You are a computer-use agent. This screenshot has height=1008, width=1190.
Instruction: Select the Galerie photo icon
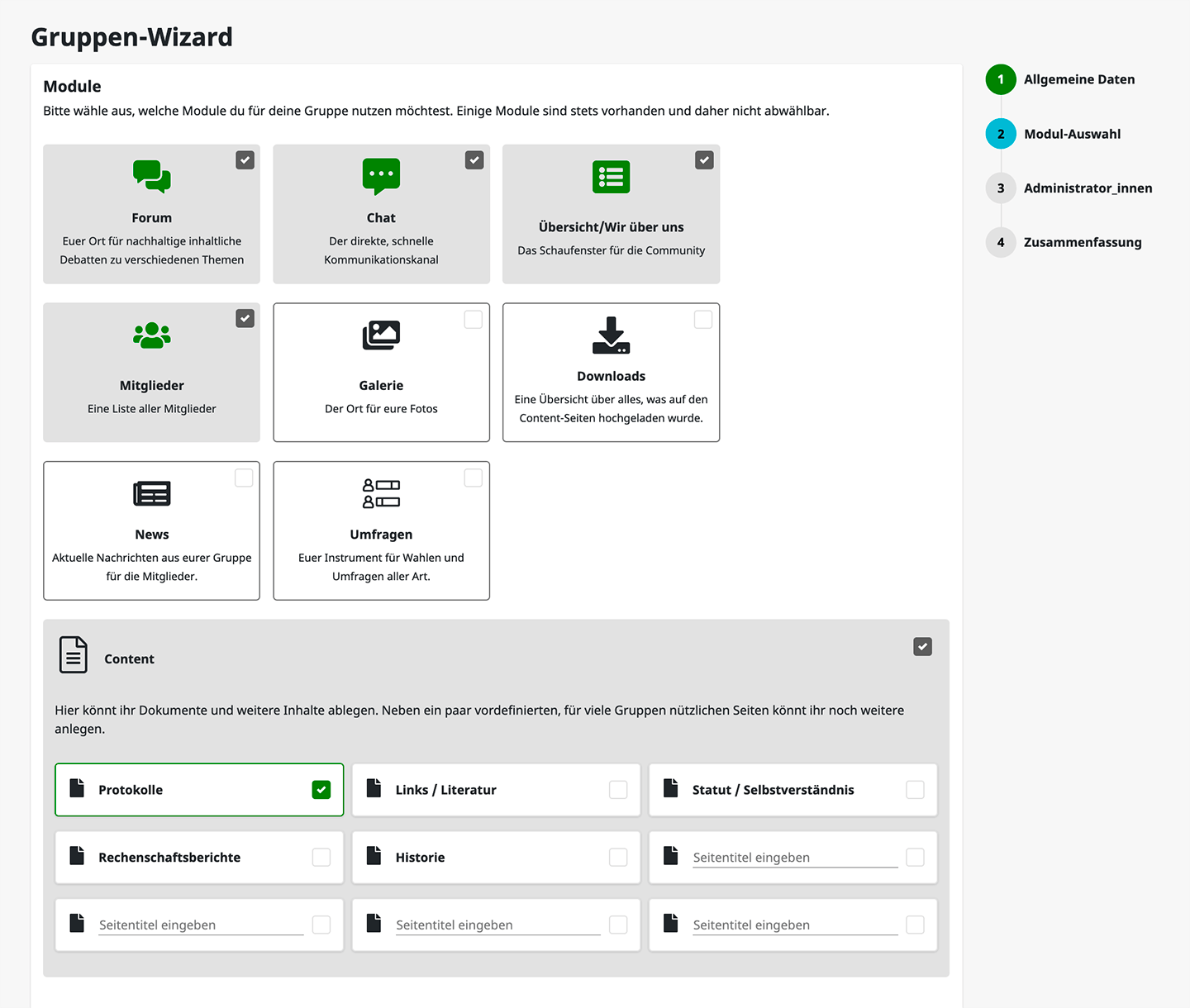pyautogui.click(x=381, y=335)
